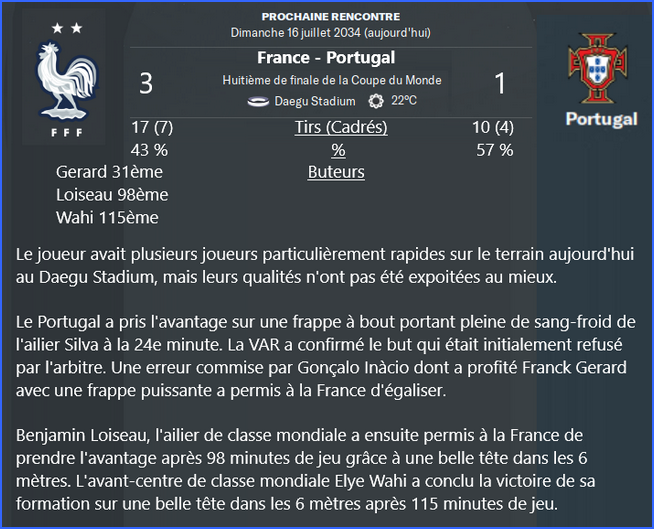Click the stadium icon beside Daegu Stadium
Viewport: 654px width, 529px height.
point(258,101)
